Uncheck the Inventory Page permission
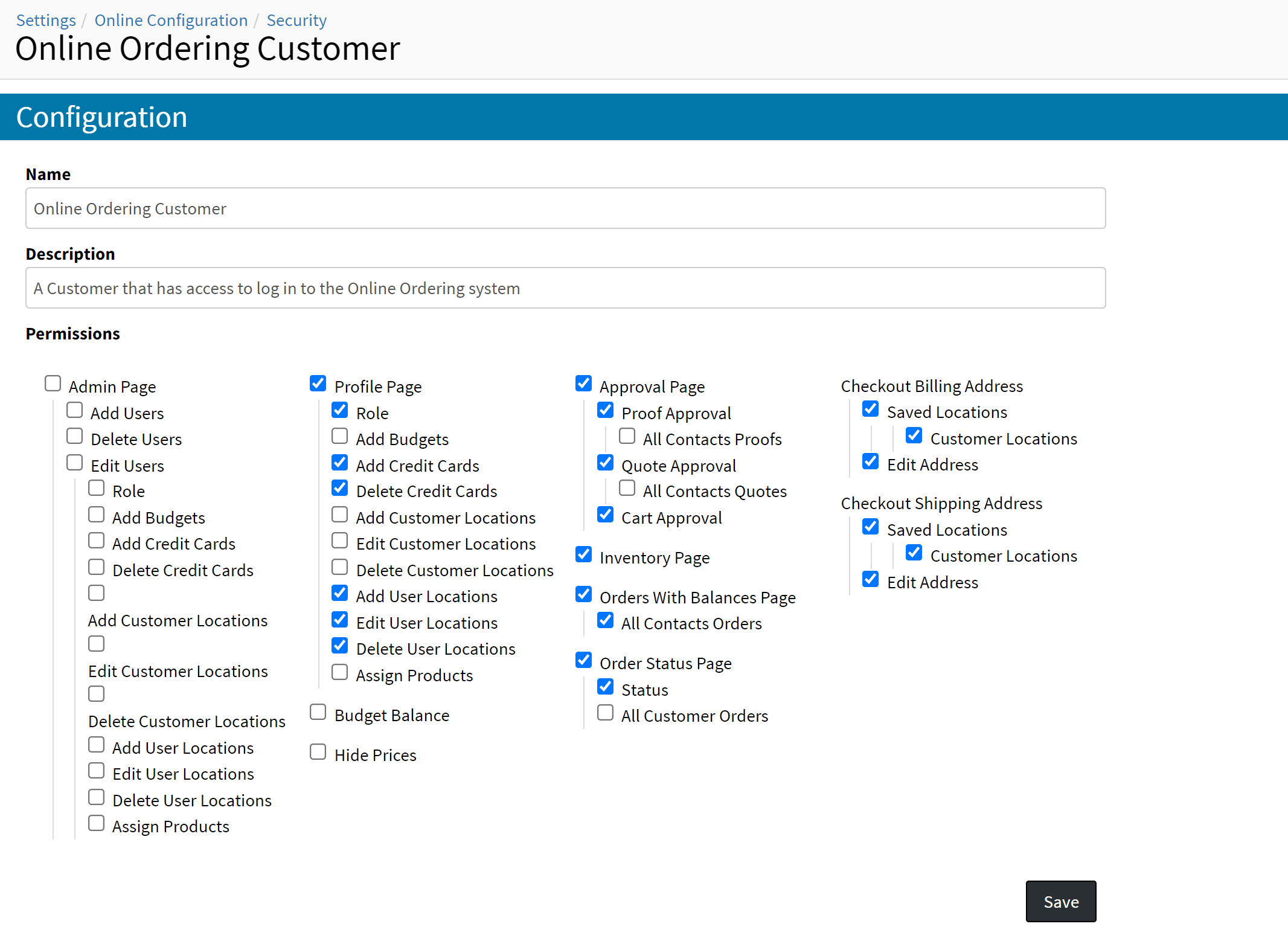This screenshot has width=1288, height=944. [583, 554]
